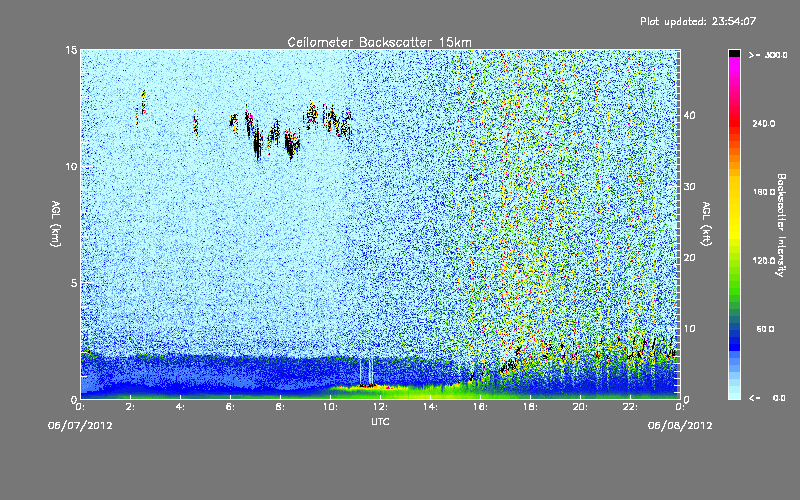Screen dimensions: 800x500
Task: Click the end date "06/08/2012"
Action: (680, 426)
